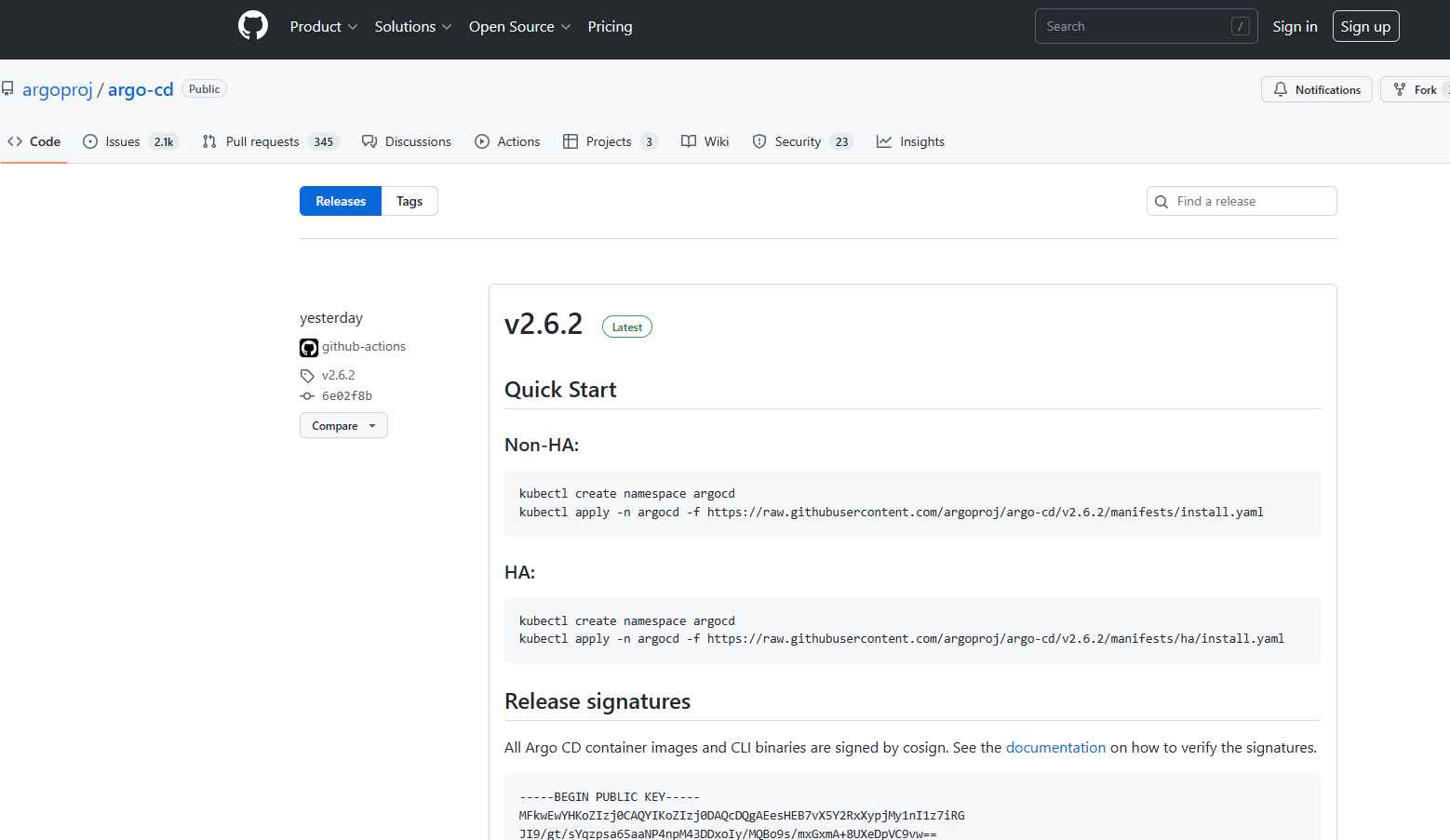Select the Releases view button
Screen dimensions: 1450x840
point(341,201)
